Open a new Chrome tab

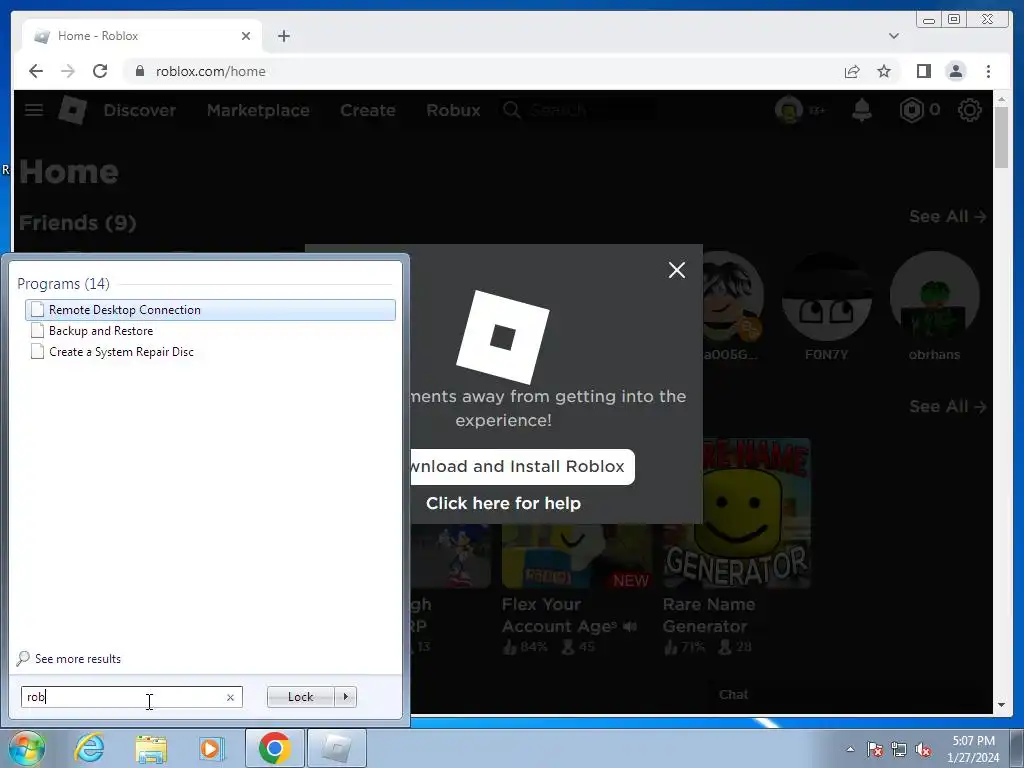283,36
